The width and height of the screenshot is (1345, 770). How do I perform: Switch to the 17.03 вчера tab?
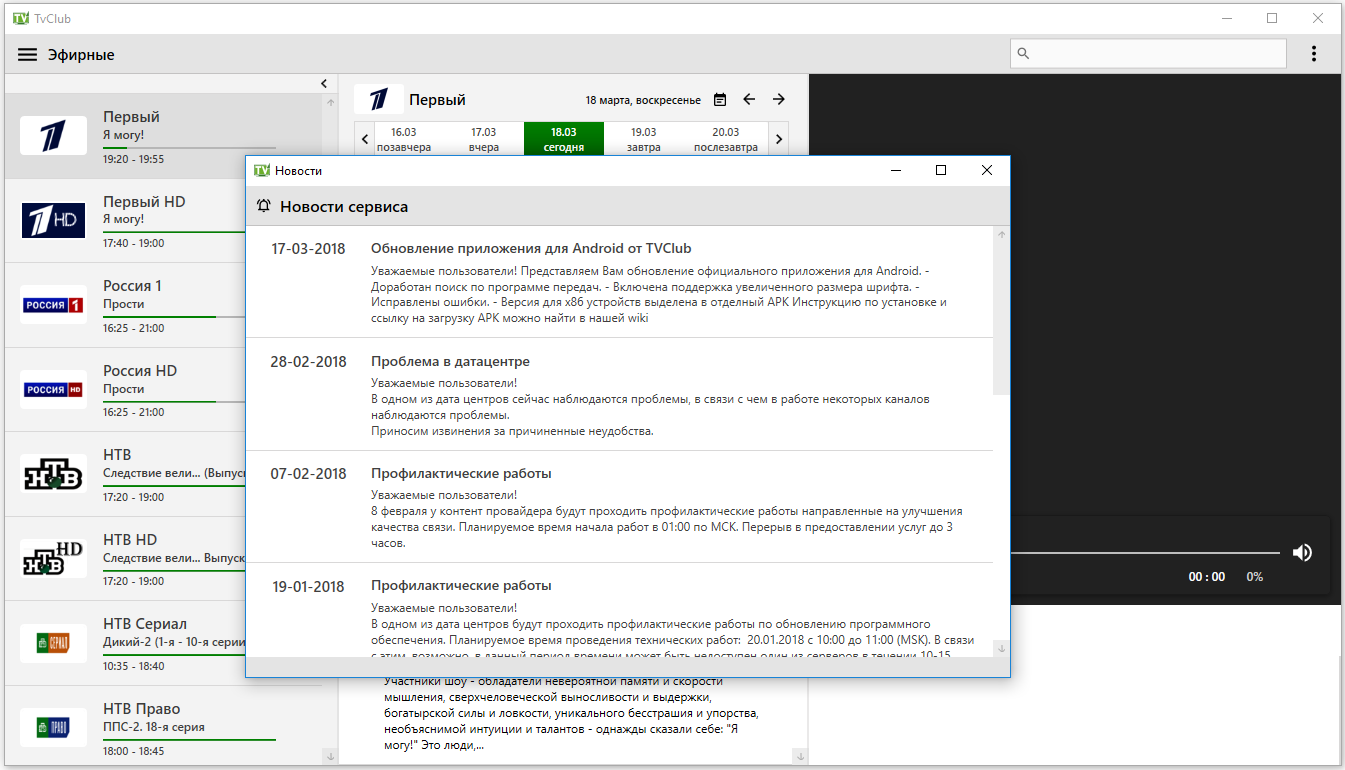pos(484,139)
